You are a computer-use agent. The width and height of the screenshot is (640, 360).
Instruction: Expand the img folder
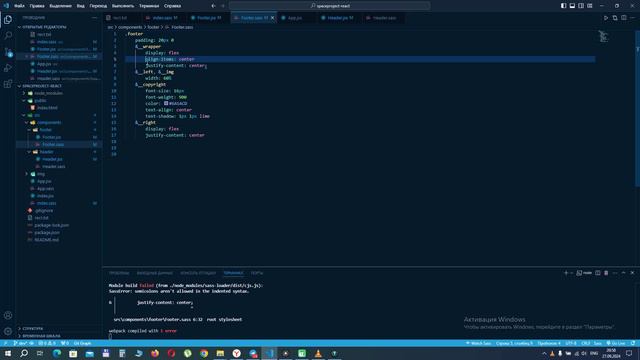tap(41, 174)
